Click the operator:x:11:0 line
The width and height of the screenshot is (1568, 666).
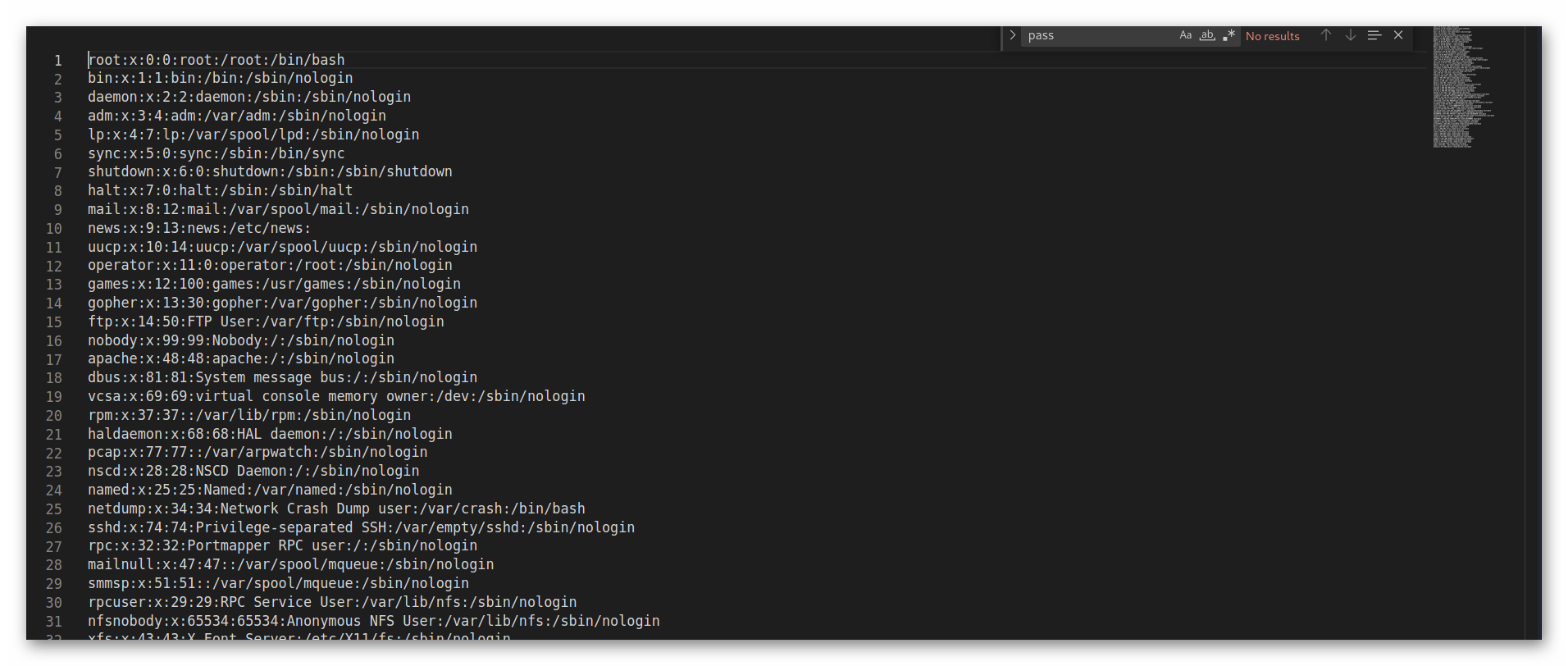pos(270,265)
